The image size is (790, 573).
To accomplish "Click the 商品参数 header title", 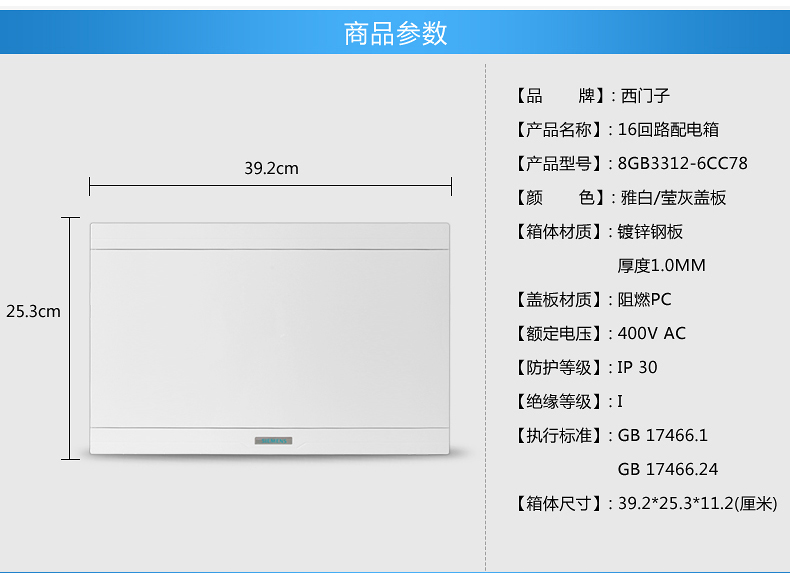I will point(395,33).
